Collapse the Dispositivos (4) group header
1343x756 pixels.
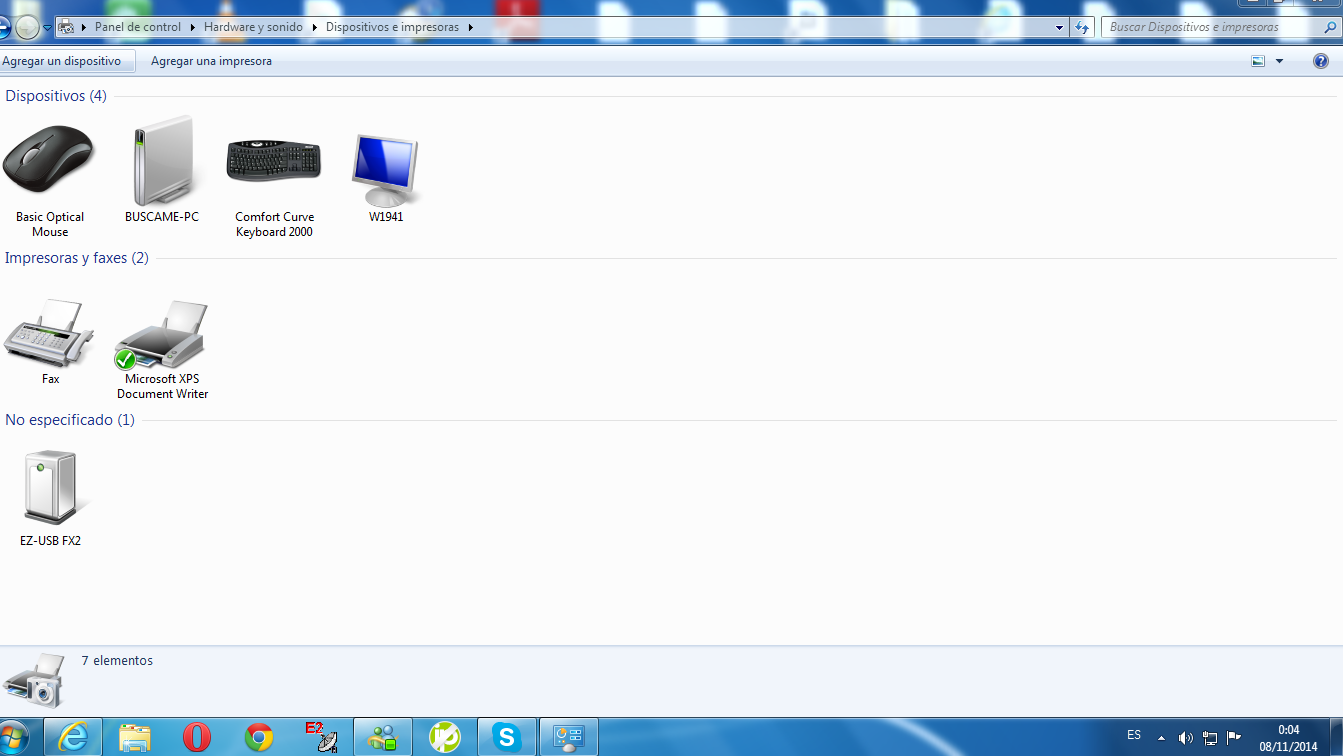click(56, 96)
